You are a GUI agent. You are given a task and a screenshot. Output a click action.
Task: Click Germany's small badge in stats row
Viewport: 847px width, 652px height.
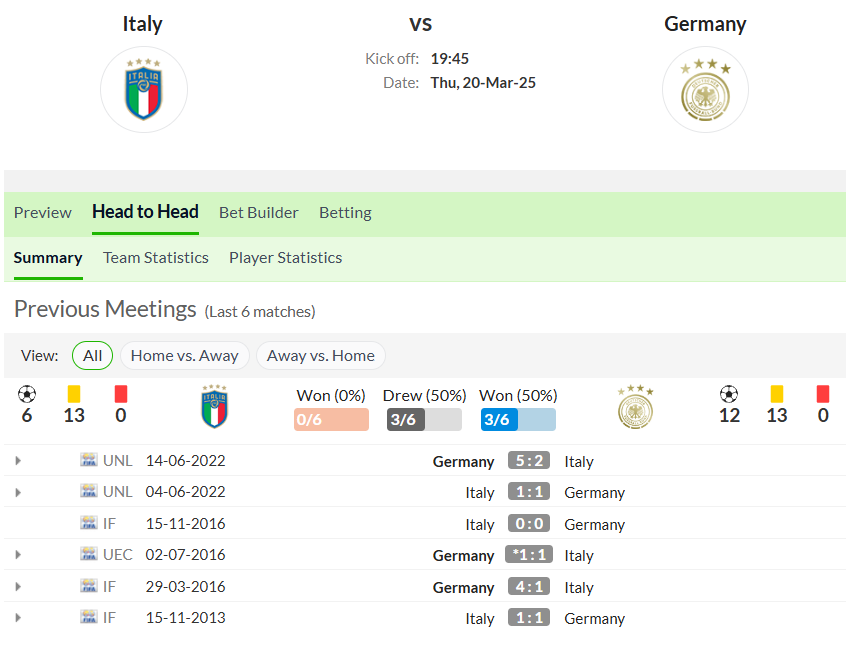click(635, 406)
